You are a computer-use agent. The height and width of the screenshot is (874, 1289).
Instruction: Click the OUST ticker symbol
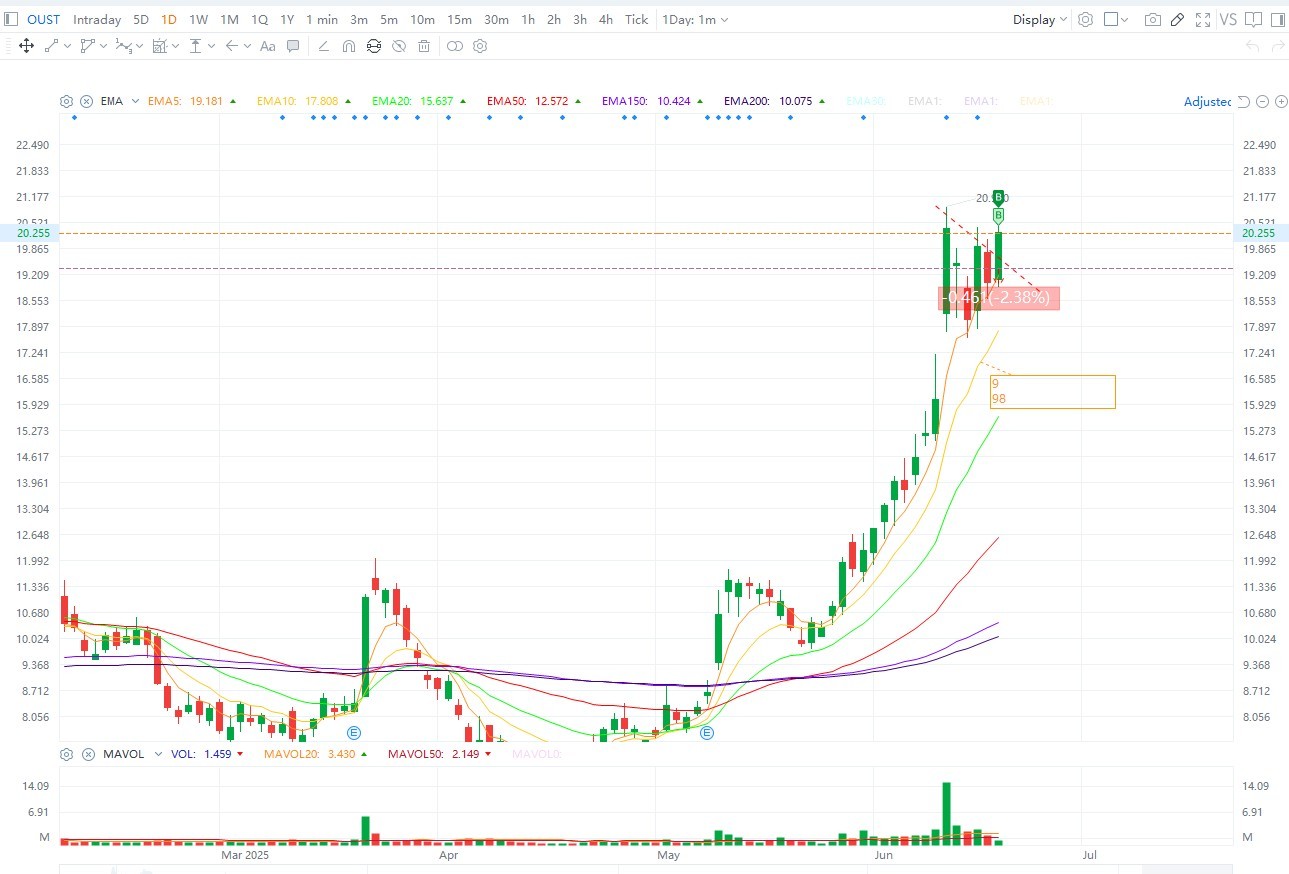[42, 19]
